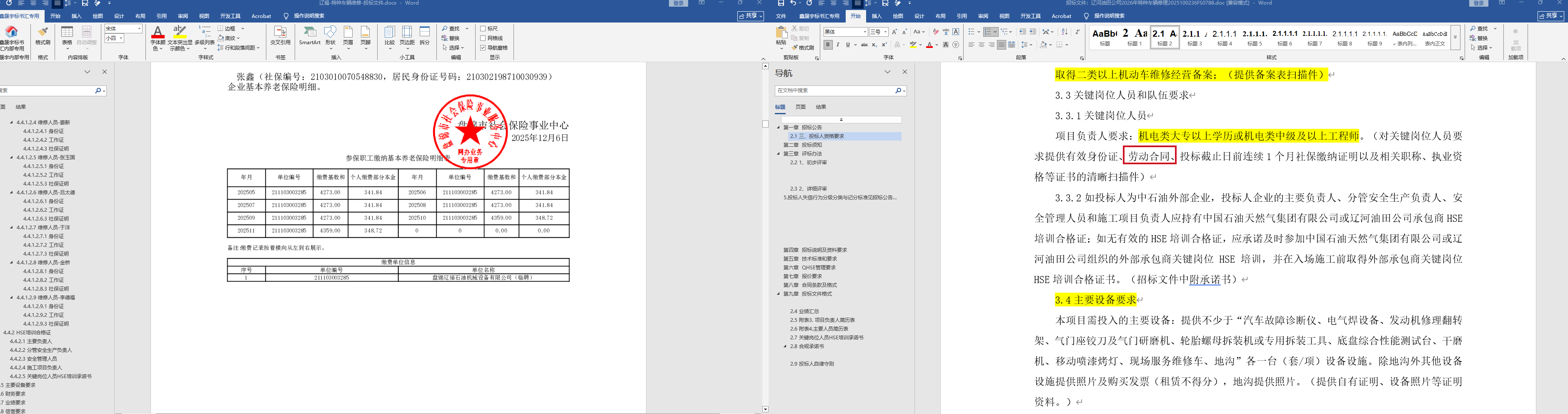The height and width of the screenshot is (414, 1568).
Task: Apply superscript in the right window ribbon
Action: coord(884,45)
